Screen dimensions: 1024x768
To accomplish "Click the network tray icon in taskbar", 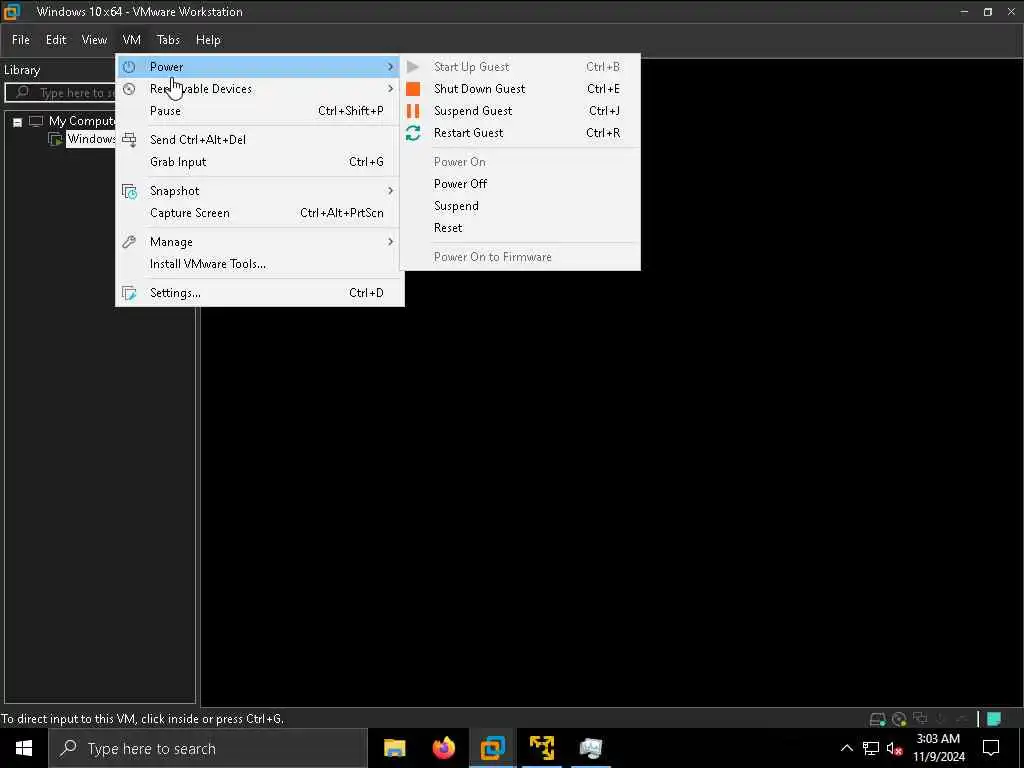I will (871, 748).
